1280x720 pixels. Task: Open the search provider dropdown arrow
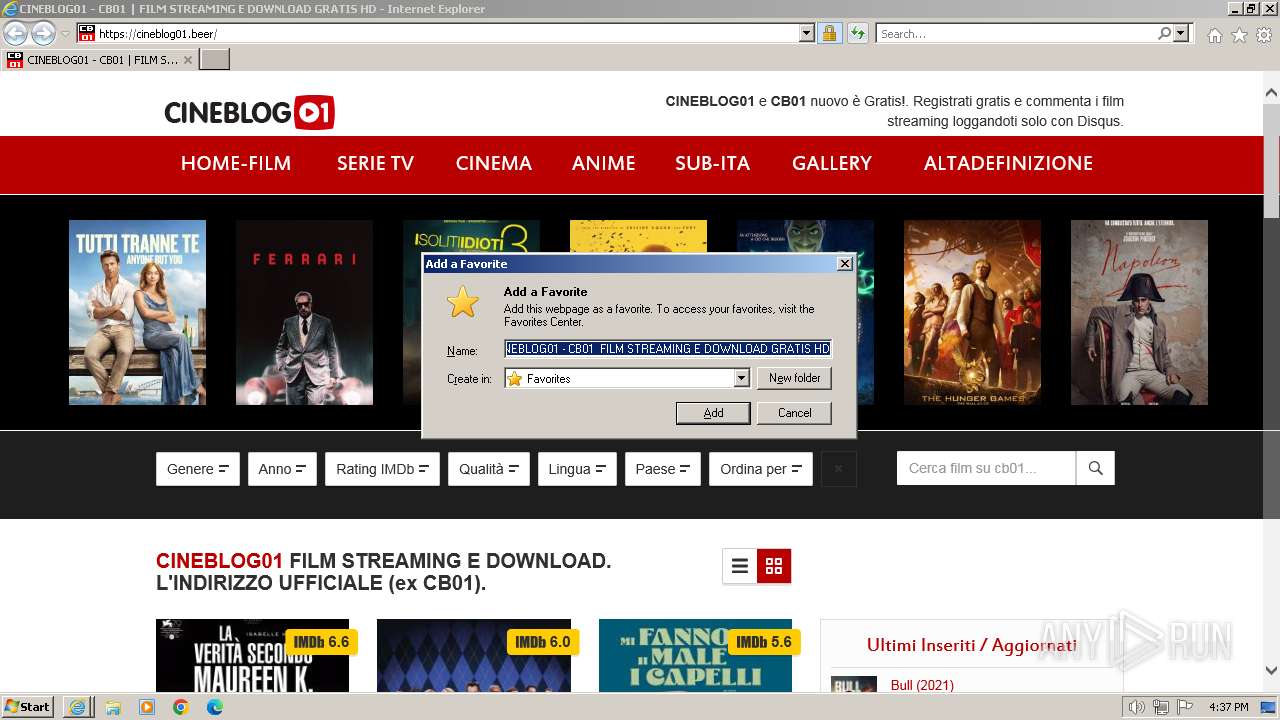click(1181, 34)
